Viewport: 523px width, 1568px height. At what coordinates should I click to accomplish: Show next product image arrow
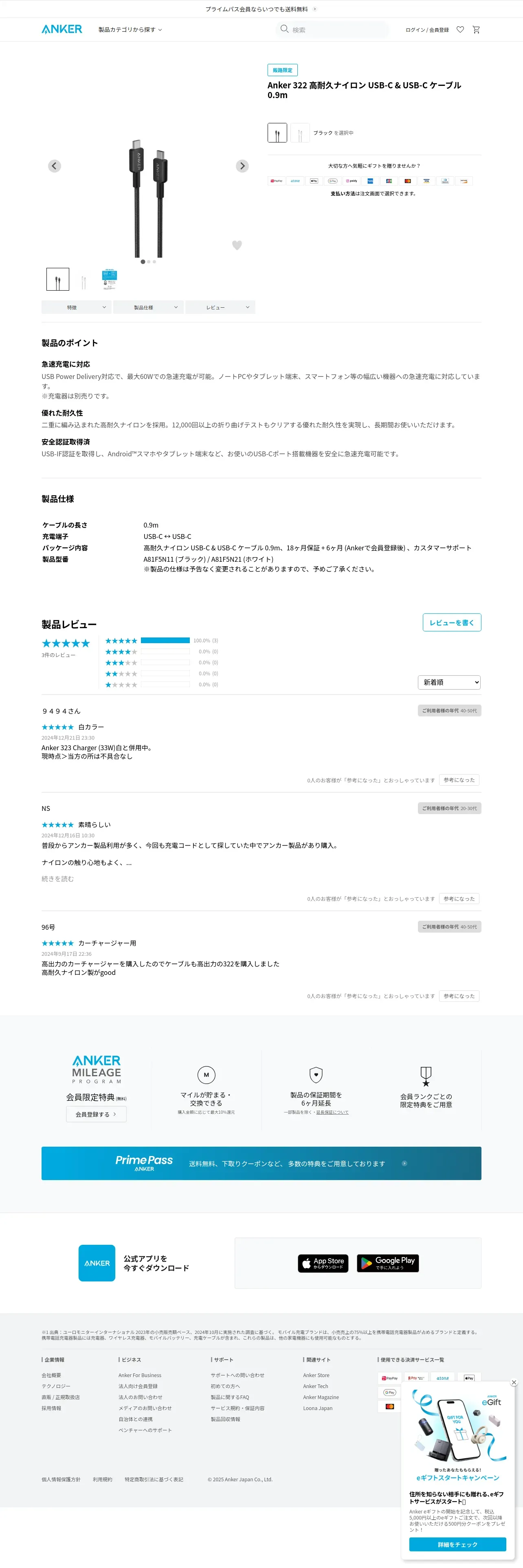tap(242, 166)
